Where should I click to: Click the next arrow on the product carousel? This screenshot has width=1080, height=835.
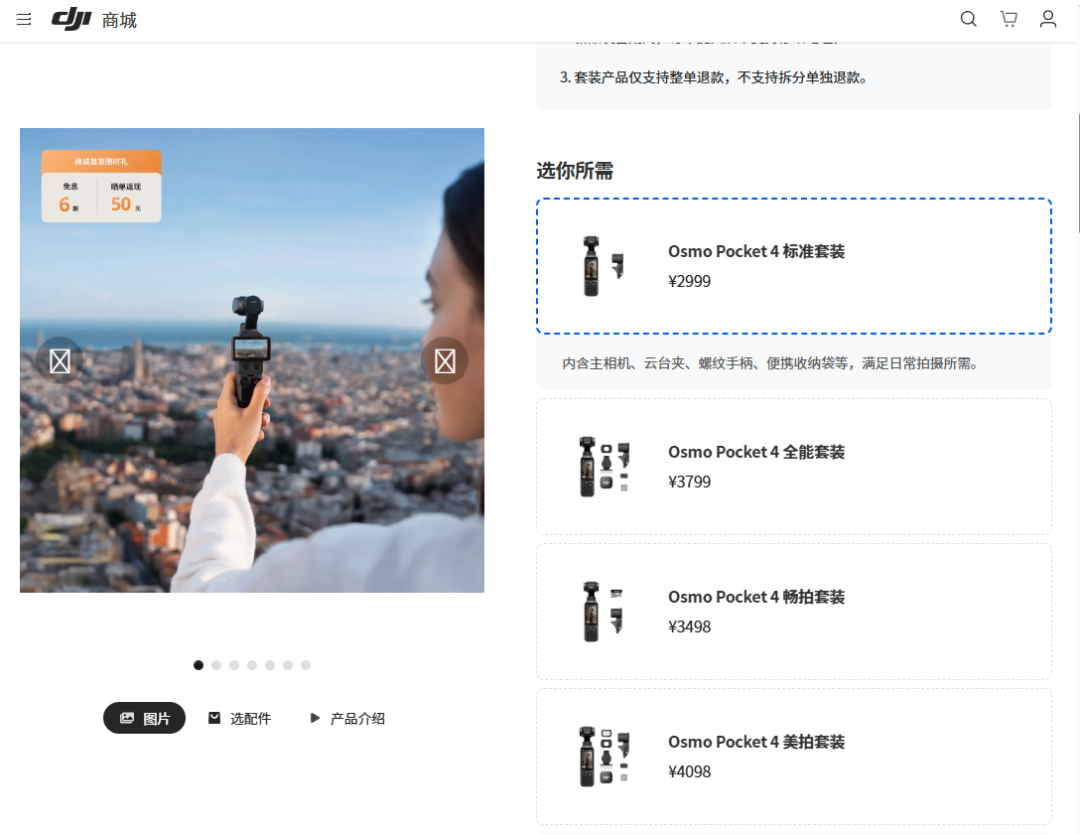pos(445,359)
